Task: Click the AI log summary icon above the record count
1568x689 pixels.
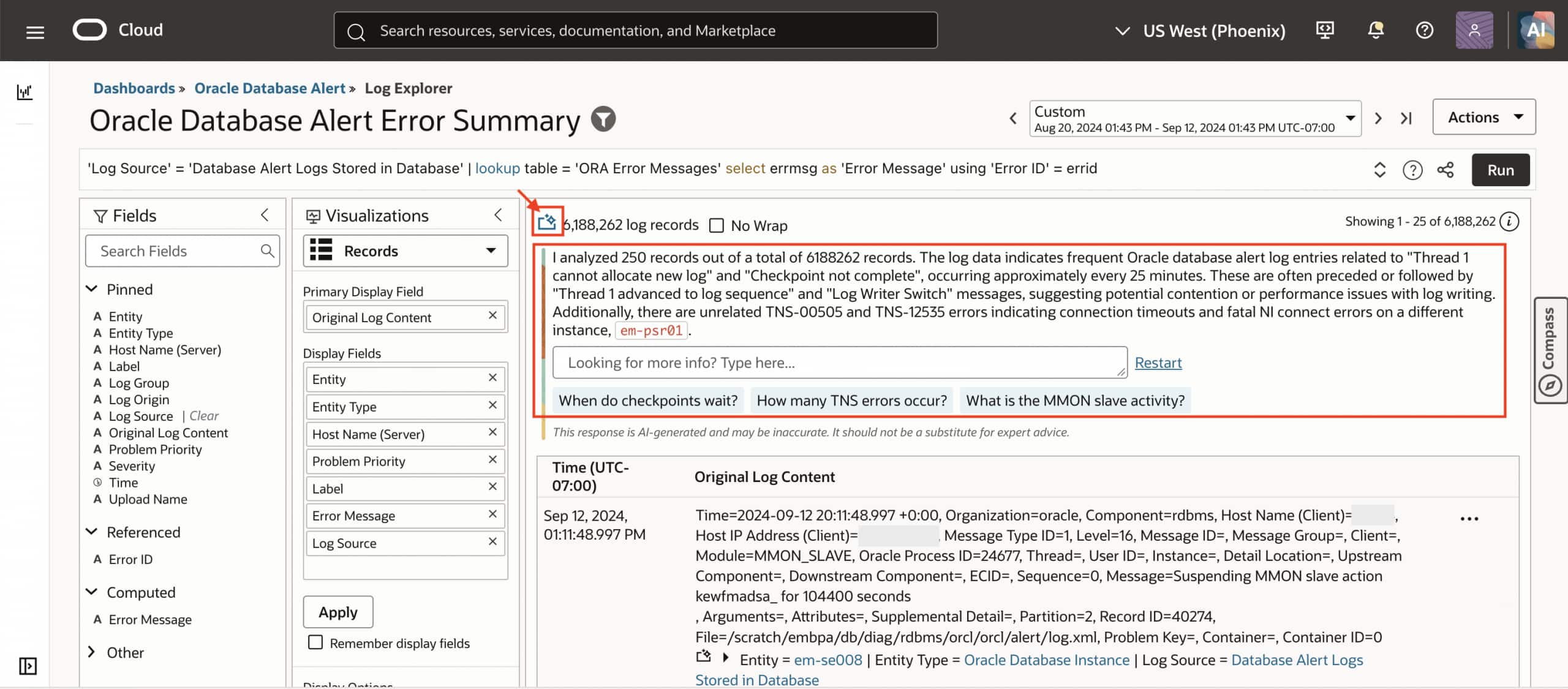Action: point(547,222)
